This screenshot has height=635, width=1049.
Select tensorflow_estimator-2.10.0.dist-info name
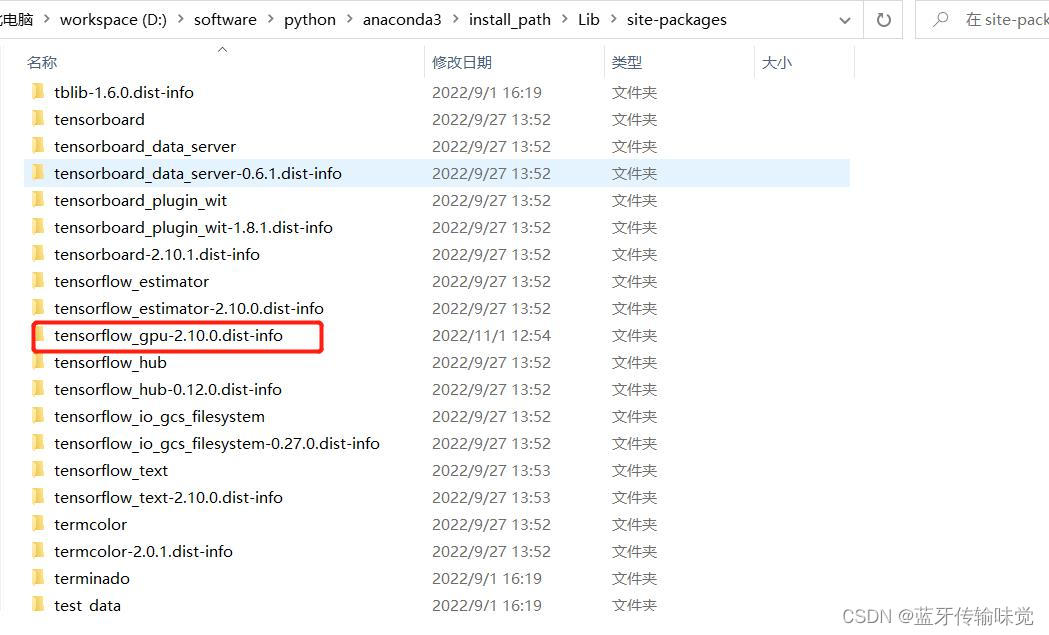tap(189, 308)
